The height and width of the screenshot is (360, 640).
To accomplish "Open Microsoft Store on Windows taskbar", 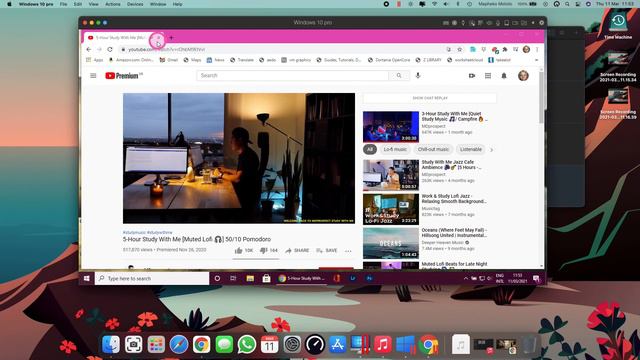I will (x=266, y=278).
